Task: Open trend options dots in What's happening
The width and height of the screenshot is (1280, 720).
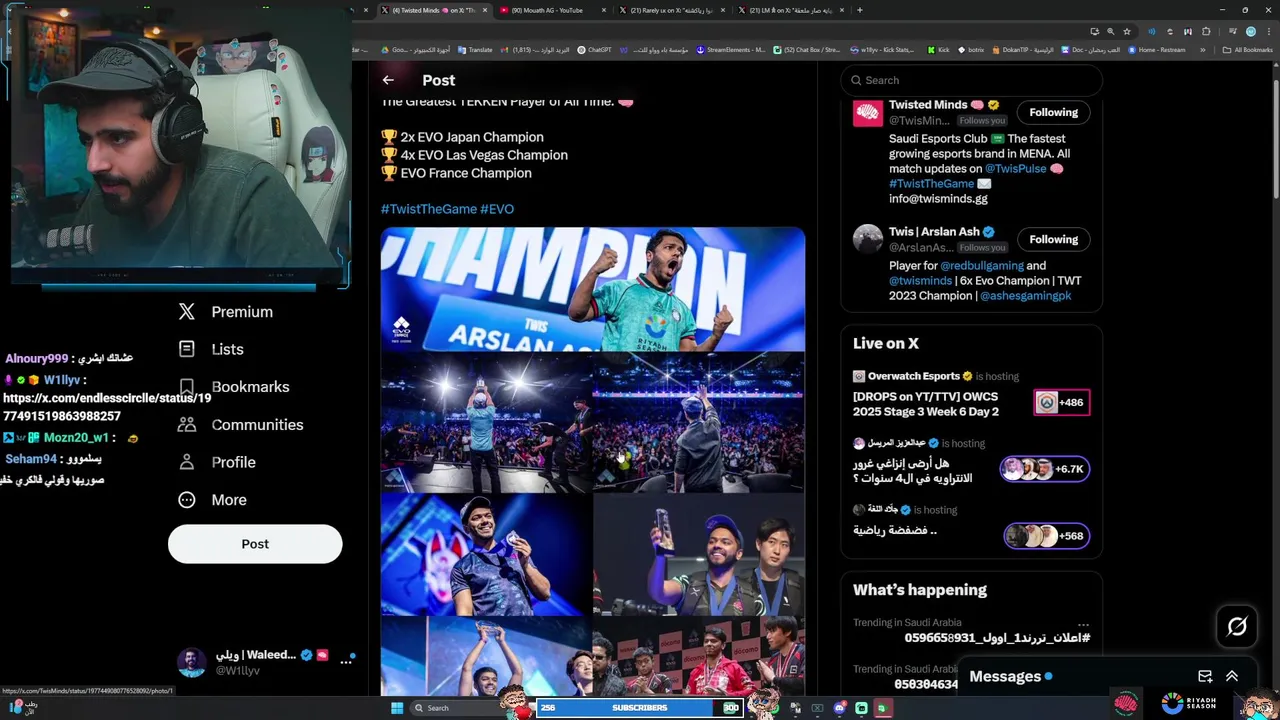Action: (1083, 623)
